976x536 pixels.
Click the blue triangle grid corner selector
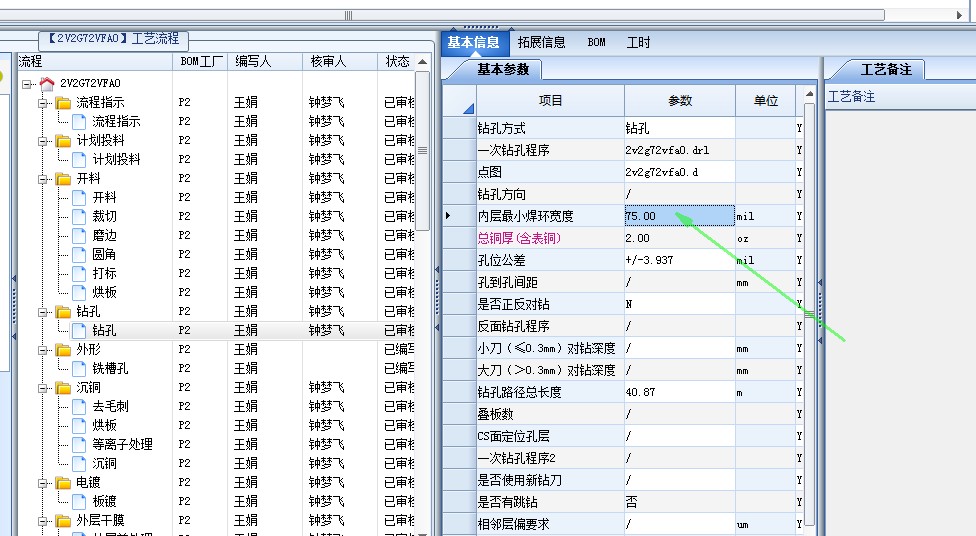click(468, 109)
